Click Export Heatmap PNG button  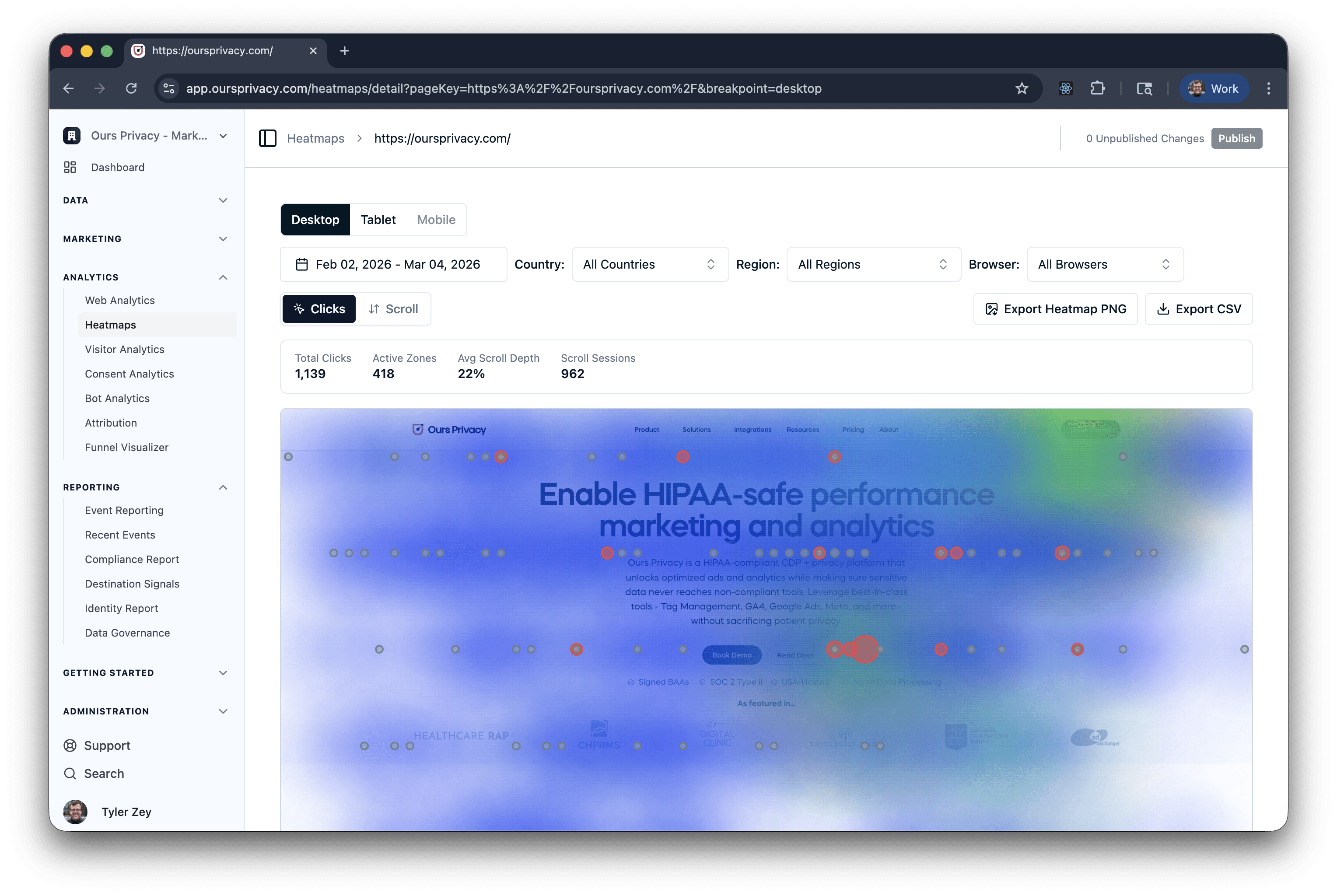tap(1055, 309)
